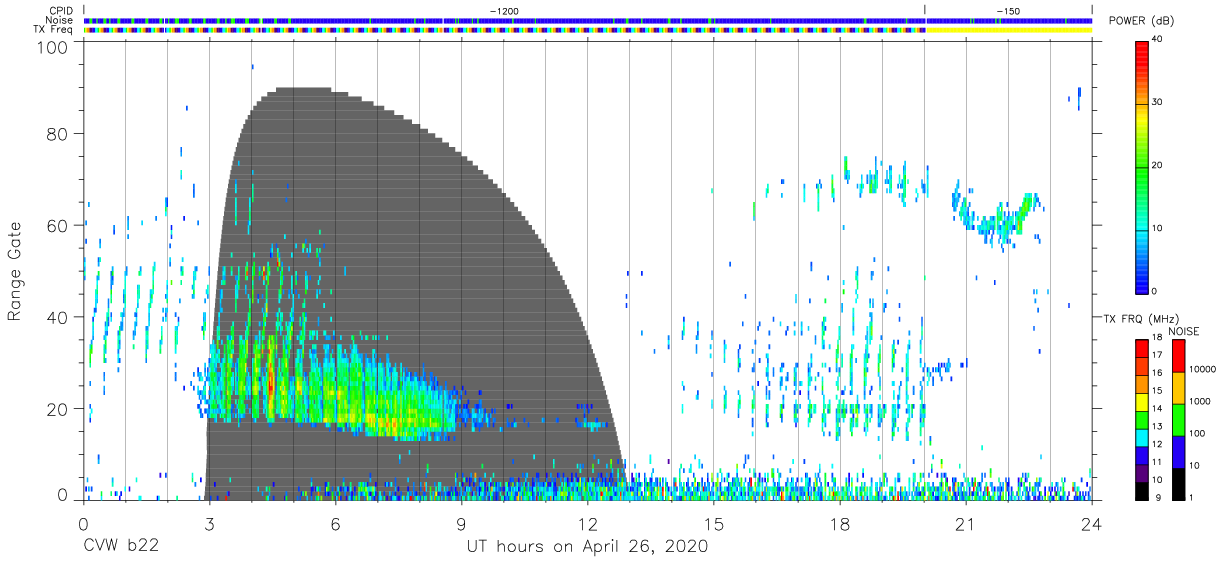
Task: Click the TX FRQ (MHz) colorbar
Action: [x=1141, y=418]
